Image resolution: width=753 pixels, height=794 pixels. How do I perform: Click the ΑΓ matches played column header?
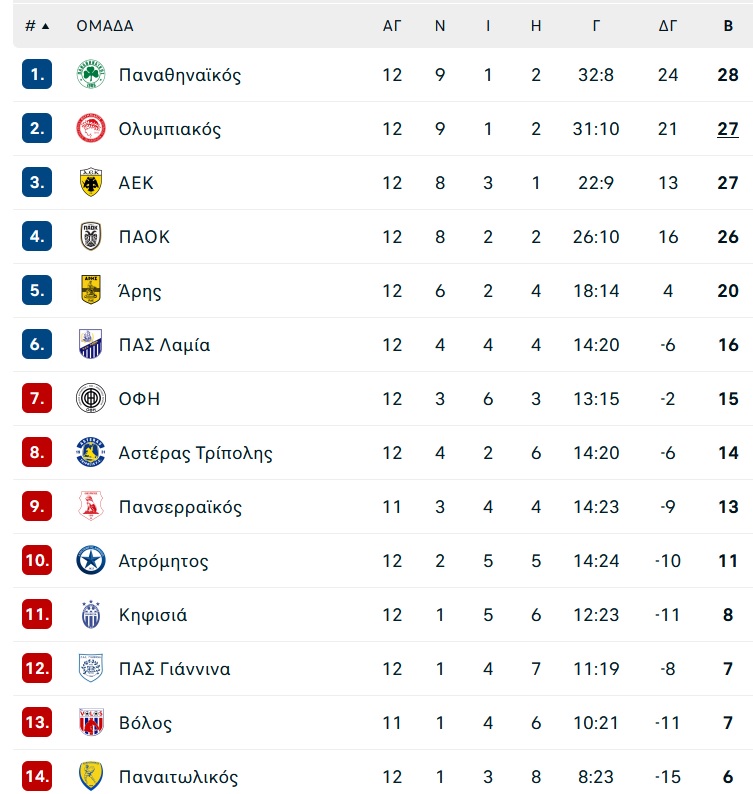[392, 26]
